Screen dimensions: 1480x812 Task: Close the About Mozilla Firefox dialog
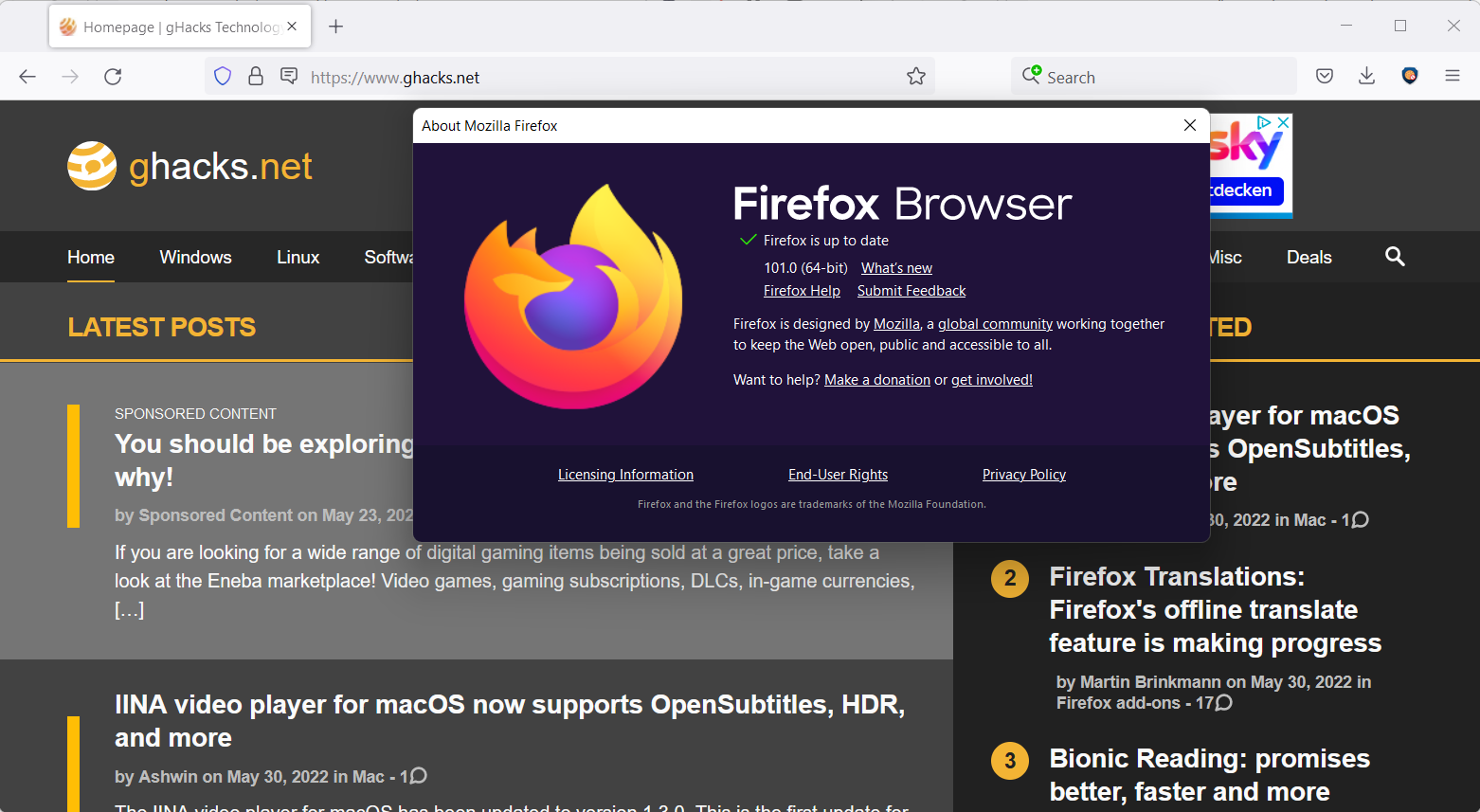1190,125
